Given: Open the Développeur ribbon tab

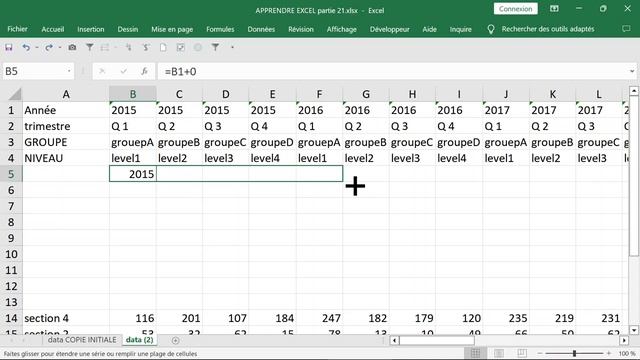Looking at the screenshot, I should [x=389, y=29].
